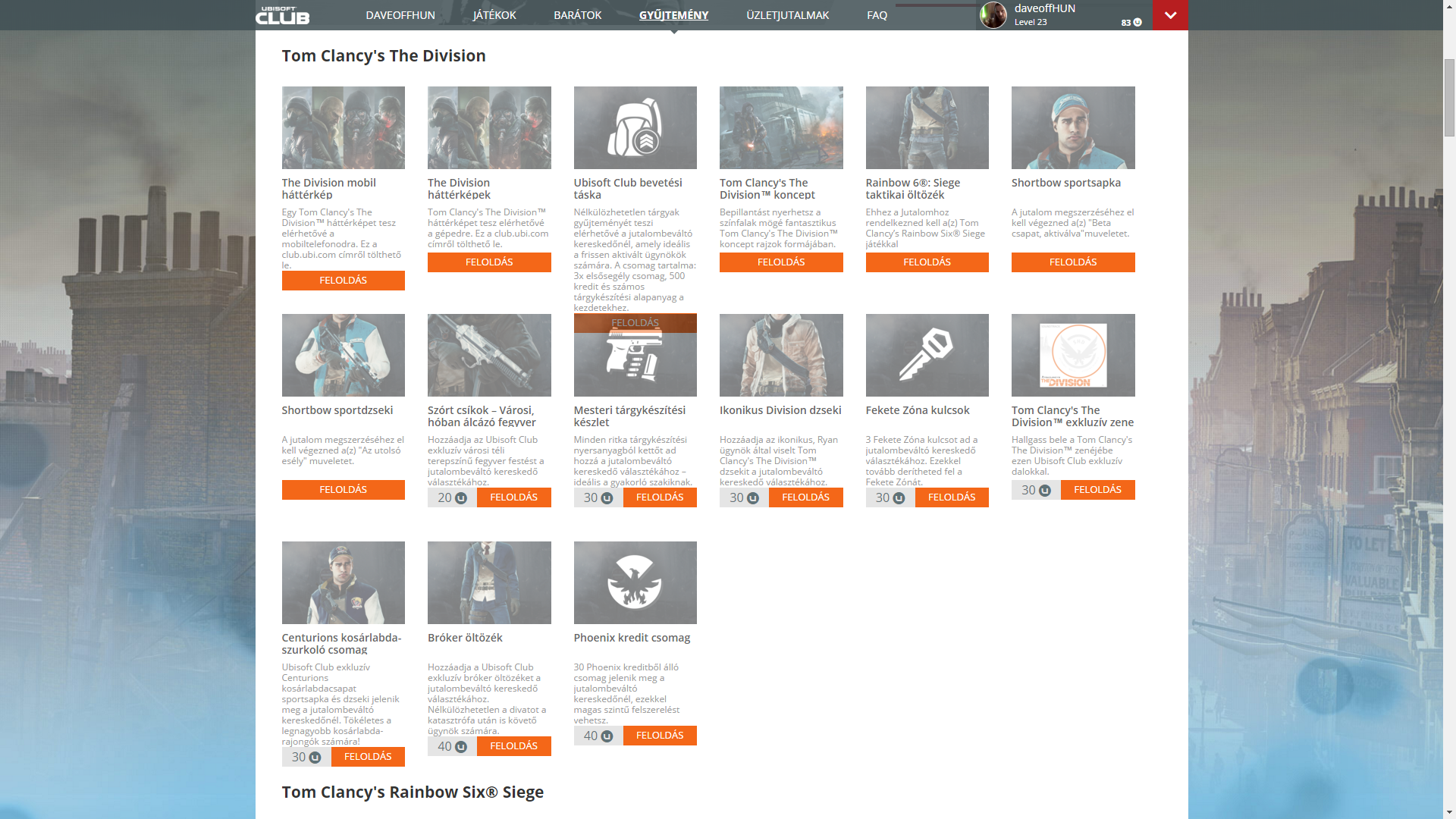Click the Tom Clancy's The Division section heading

point(384,56)
